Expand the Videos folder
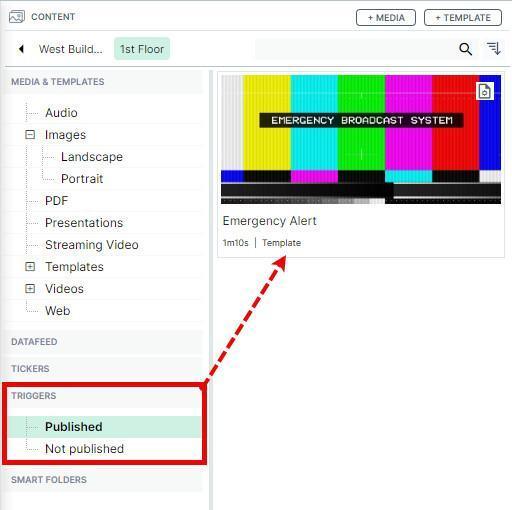Viewport: 512px width, 510px height. click(30, 289)
